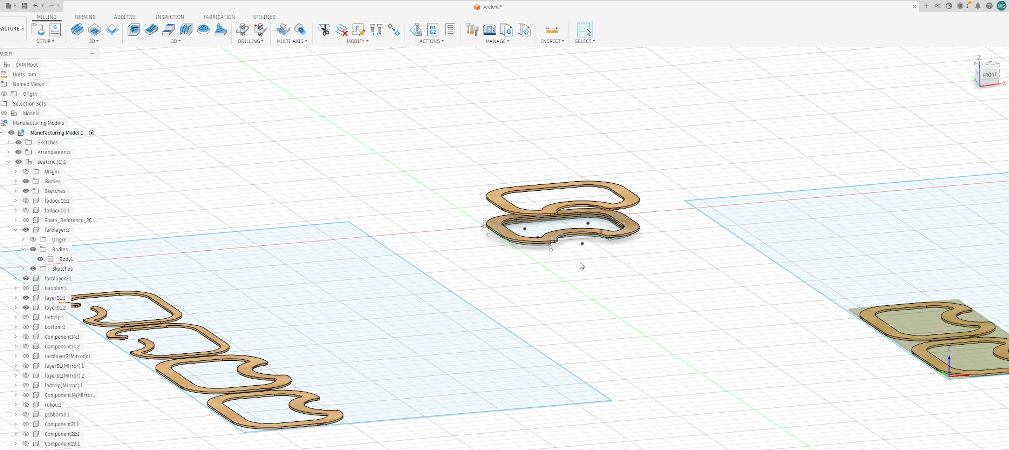This screenshot has width=1009, height=450.
Task: Click the Simulate icon in ACTIONS group
Action: click(x=416, y=30)
